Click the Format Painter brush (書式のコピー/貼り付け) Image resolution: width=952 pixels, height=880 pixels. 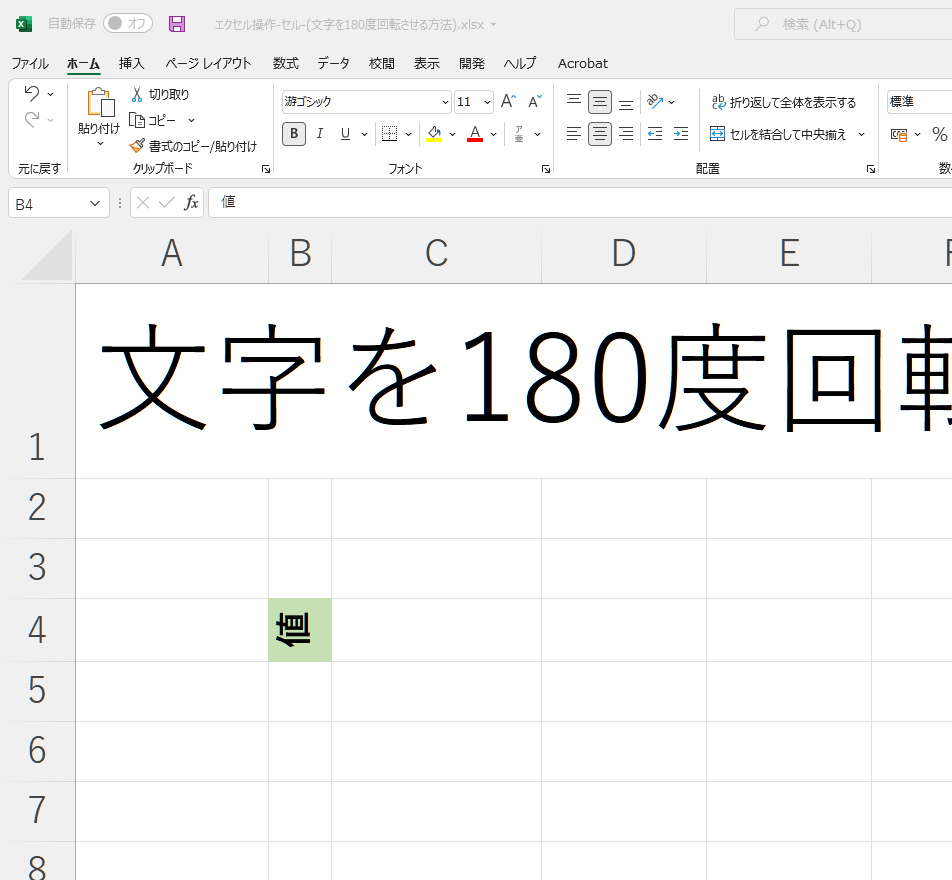click(193, 146)
